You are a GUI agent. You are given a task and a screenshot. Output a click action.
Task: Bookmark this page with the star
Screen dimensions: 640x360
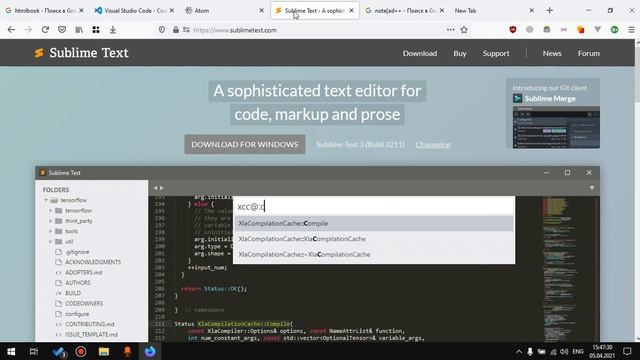[464, 30]
